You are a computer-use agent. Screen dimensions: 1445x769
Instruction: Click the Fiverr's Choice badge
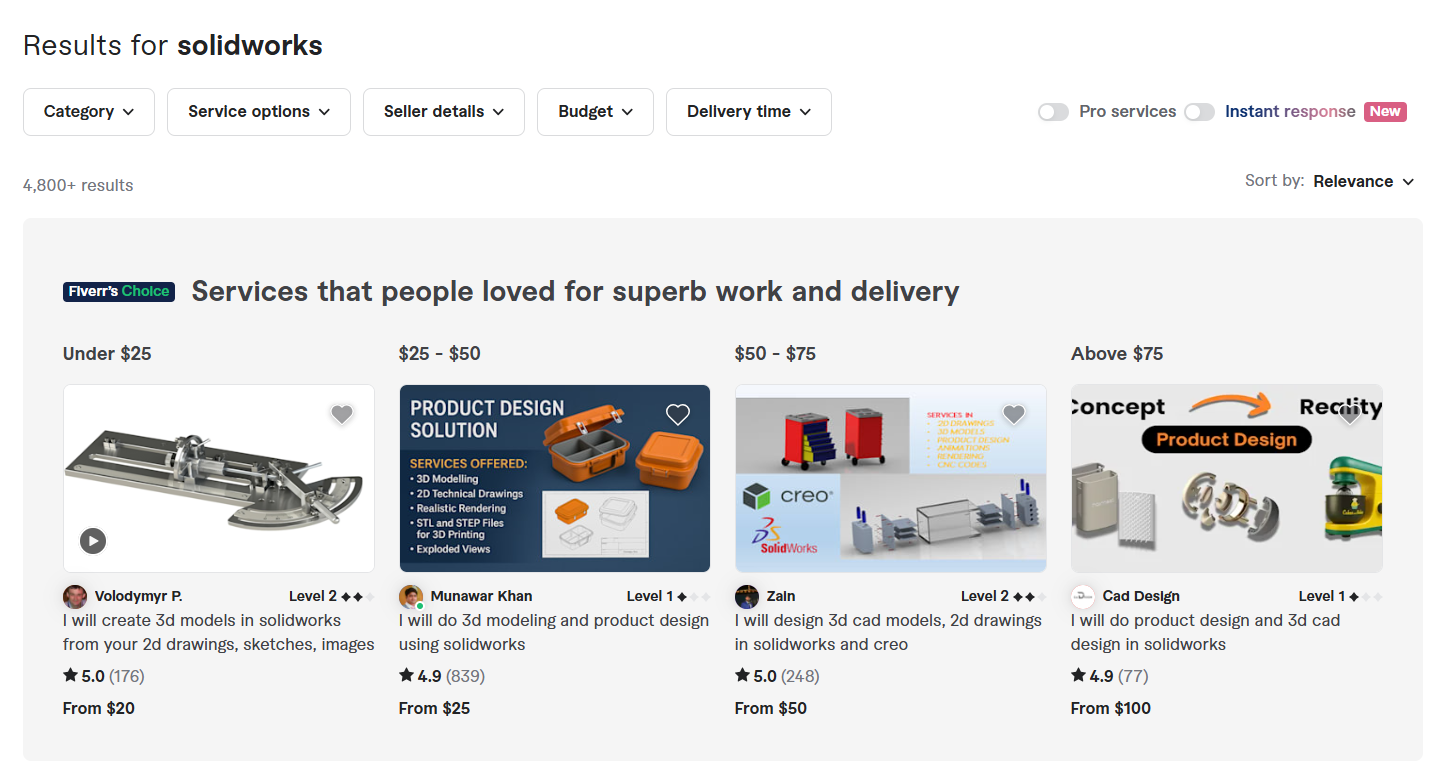(x=119, y=292)
